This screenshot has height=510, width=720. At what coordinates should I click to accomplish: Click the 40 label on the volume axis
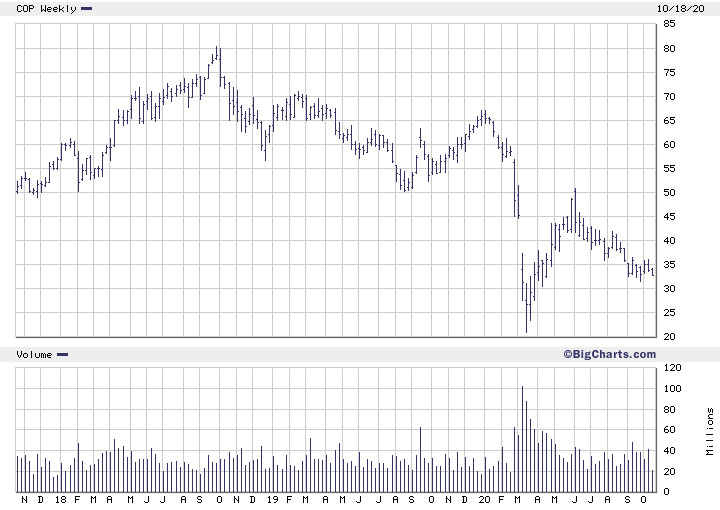[669, 450]
